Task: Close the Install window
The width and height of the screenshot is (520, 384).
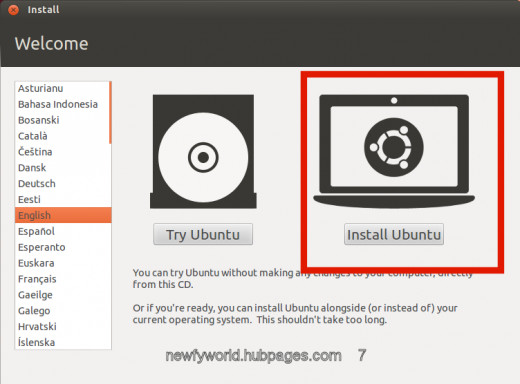Action: pyautogui.click(x=13, y=10)
